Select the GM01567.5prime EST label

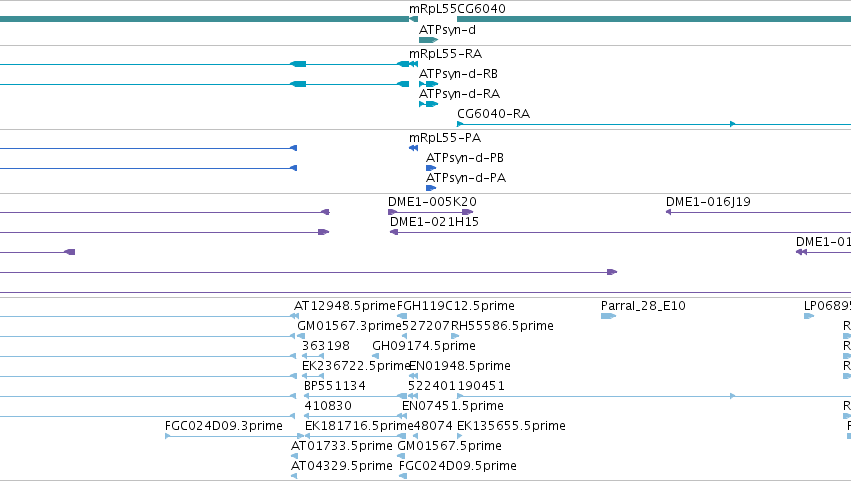click(x=450, y=446)
